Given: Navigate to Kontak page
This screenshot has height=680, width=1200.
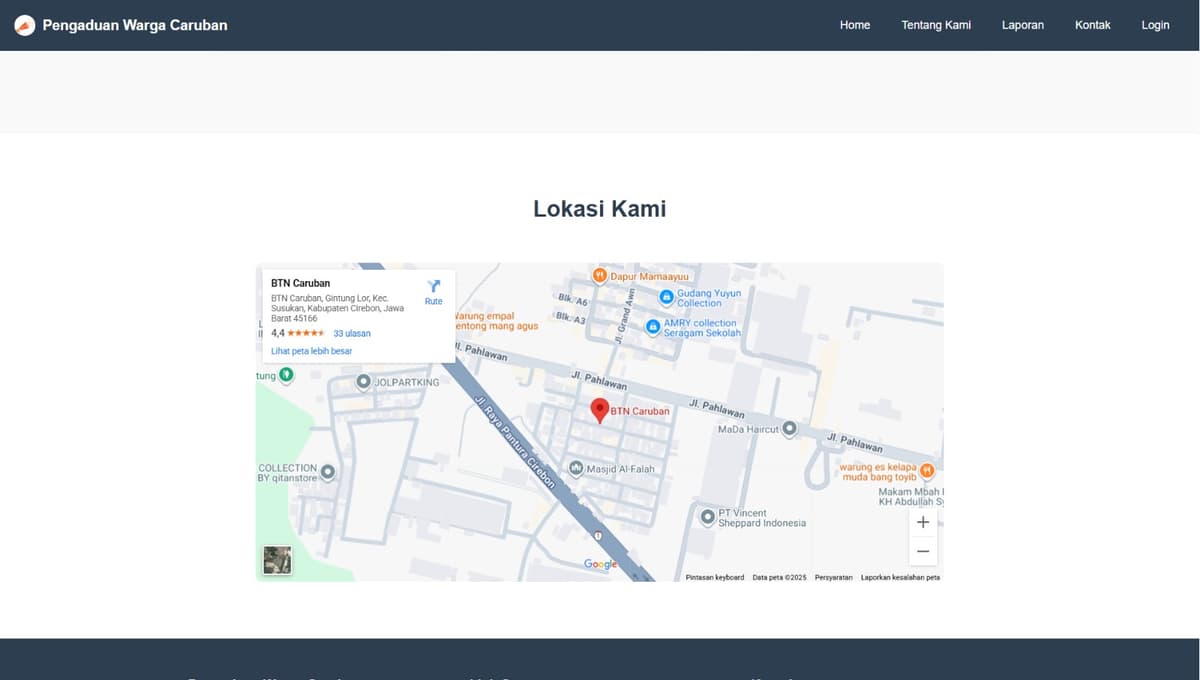Looking at the screenshot, I should 1093,25.
